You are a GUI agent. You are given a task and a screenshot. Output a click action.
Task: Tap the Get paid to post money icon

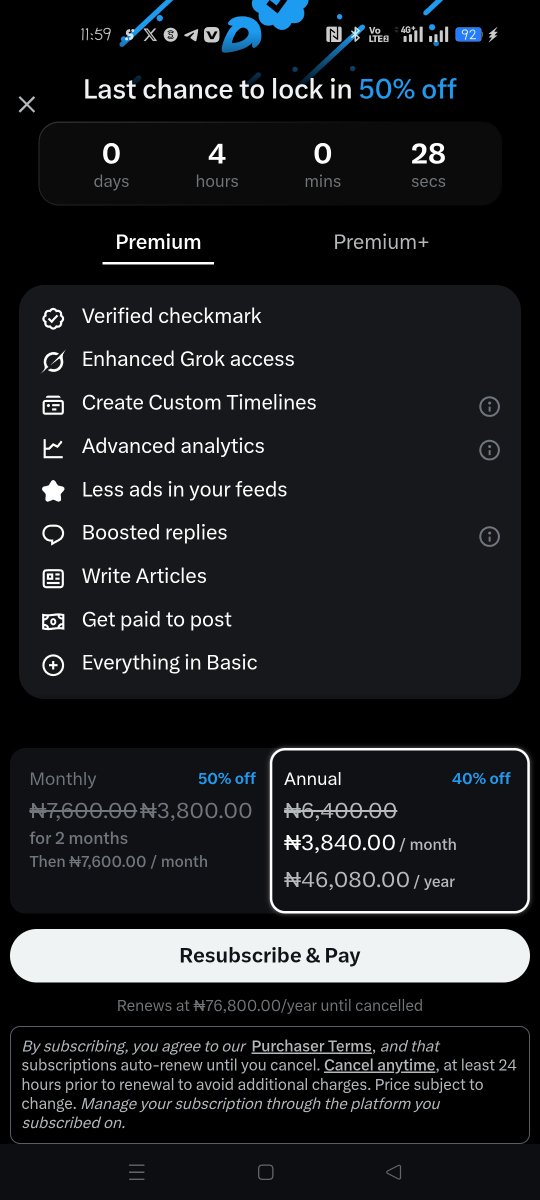[53, 622]
